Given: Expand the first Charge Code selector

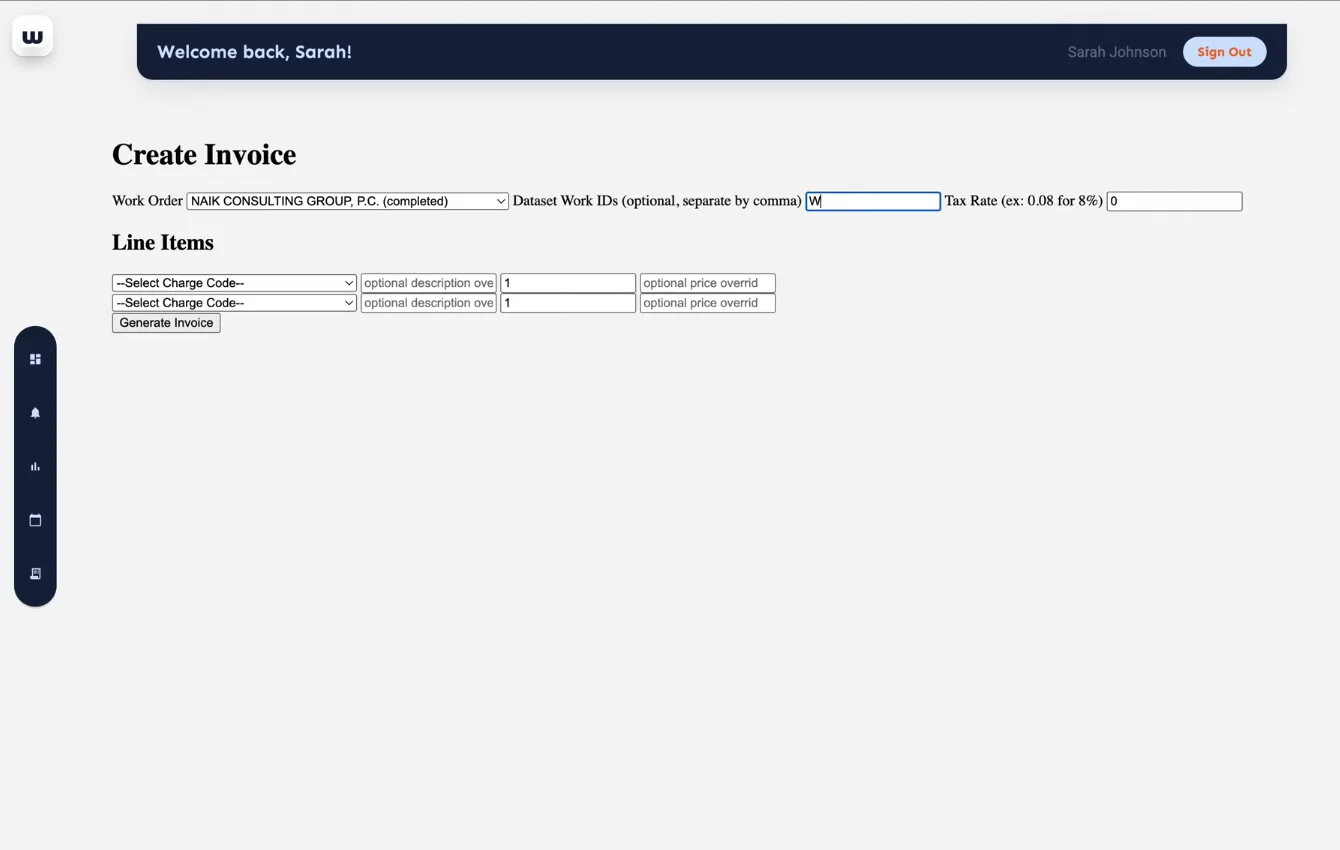Looking at the screenshot, I should pos(233,282).
